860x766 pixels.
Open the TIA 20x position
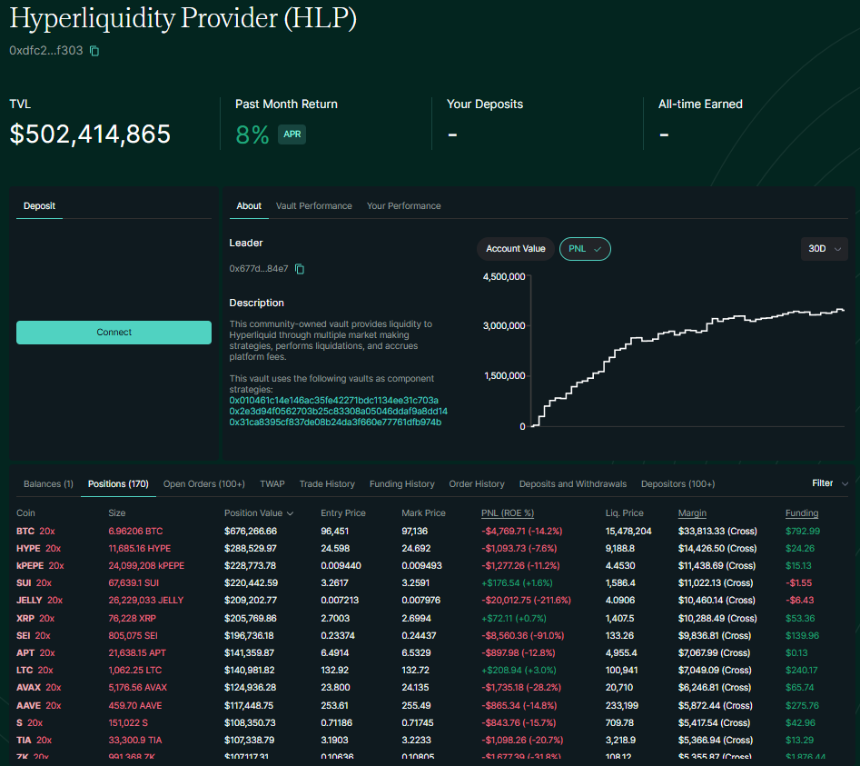click(34, 740)
